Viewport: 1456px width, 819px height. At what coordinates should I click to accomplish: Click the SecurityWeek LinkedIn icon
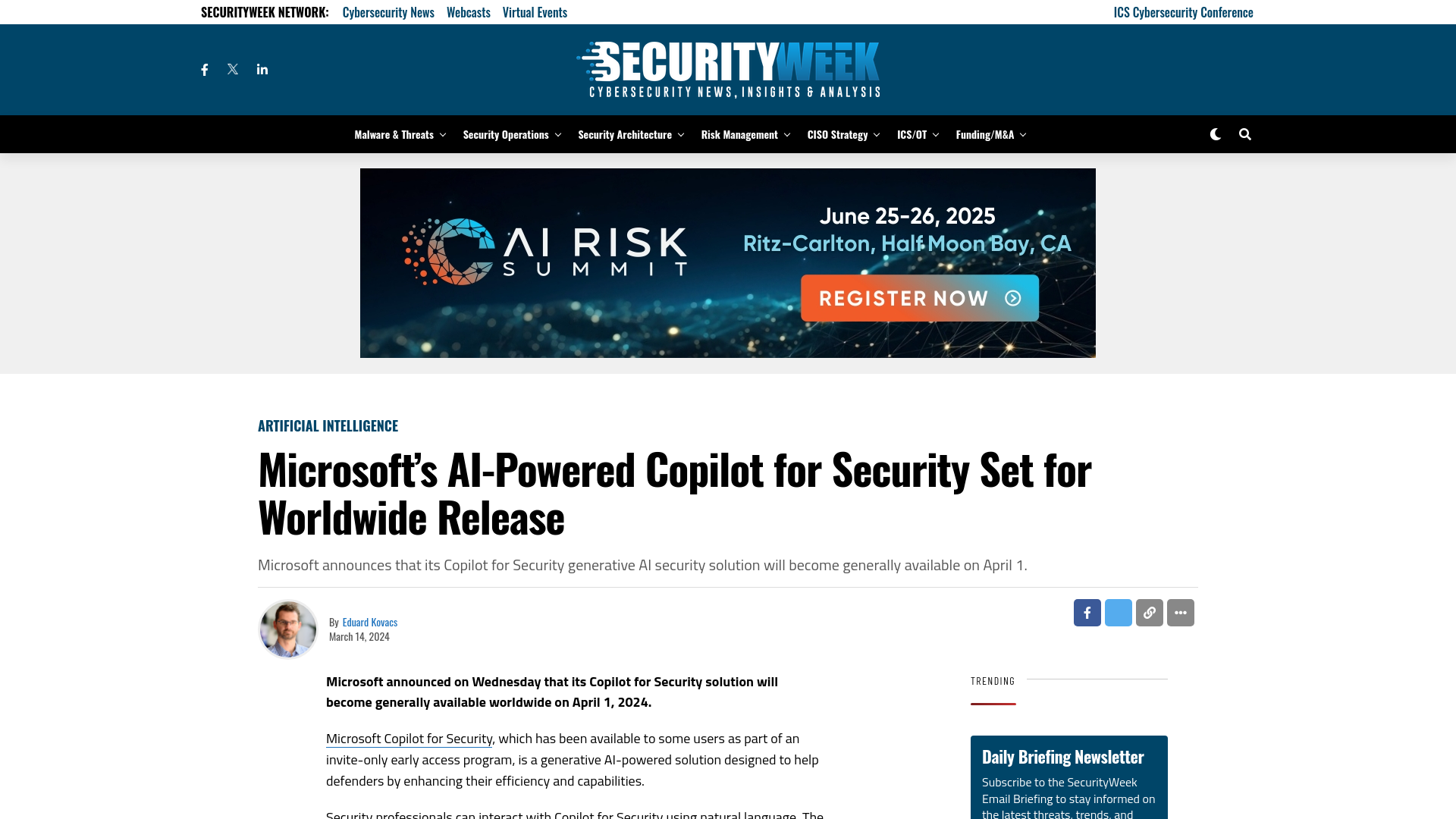[262, 69]
